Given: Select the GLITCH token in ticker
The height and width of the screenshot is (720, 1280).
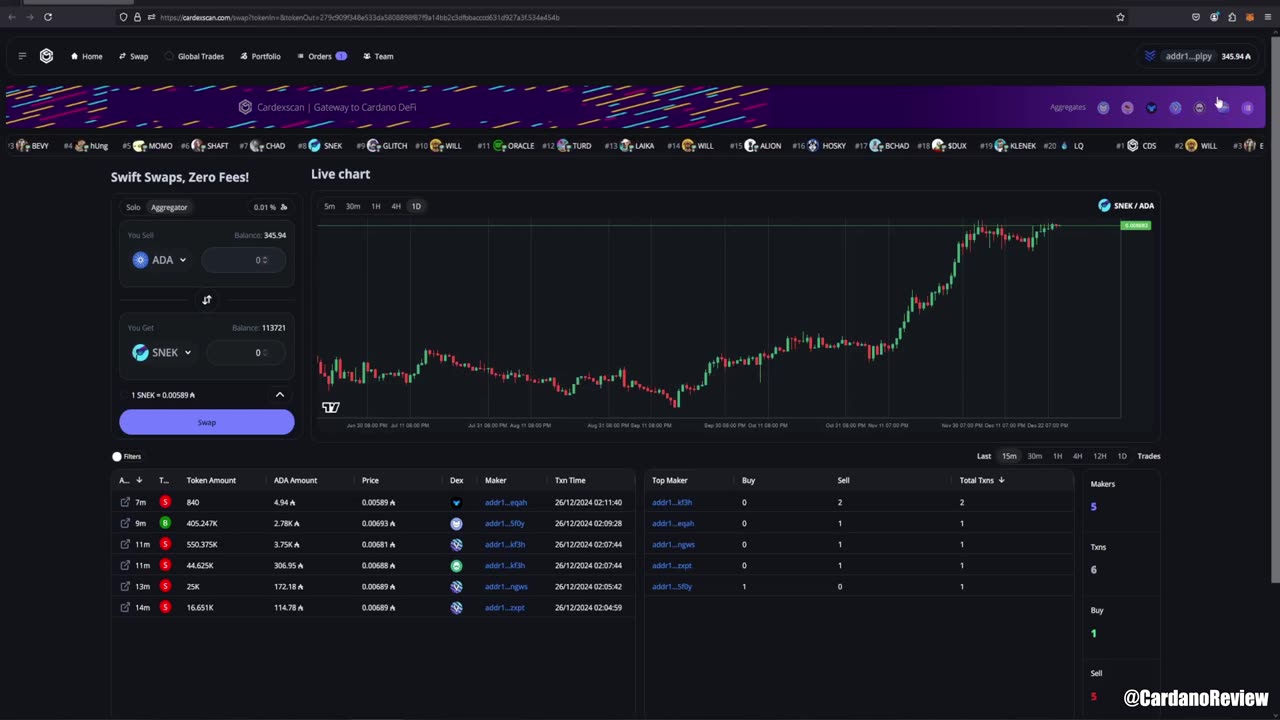Looking at the screenshot, I should tap(382, 145).
